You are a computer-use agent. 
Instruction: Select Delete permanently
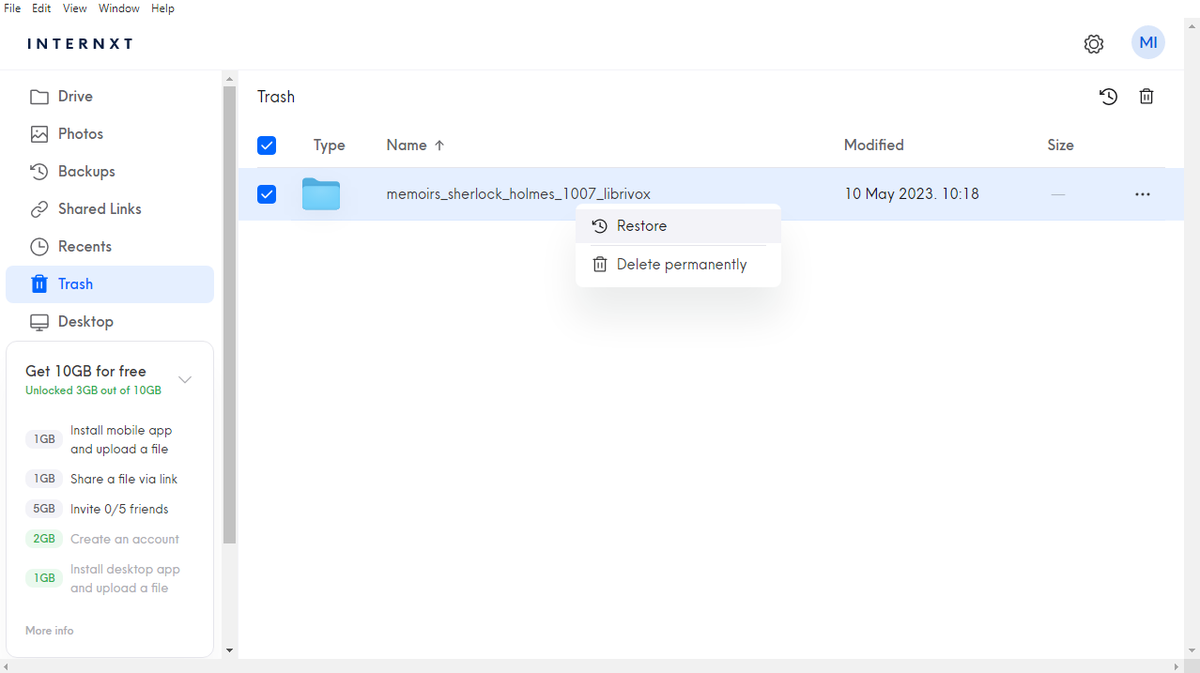coord(682,264)
